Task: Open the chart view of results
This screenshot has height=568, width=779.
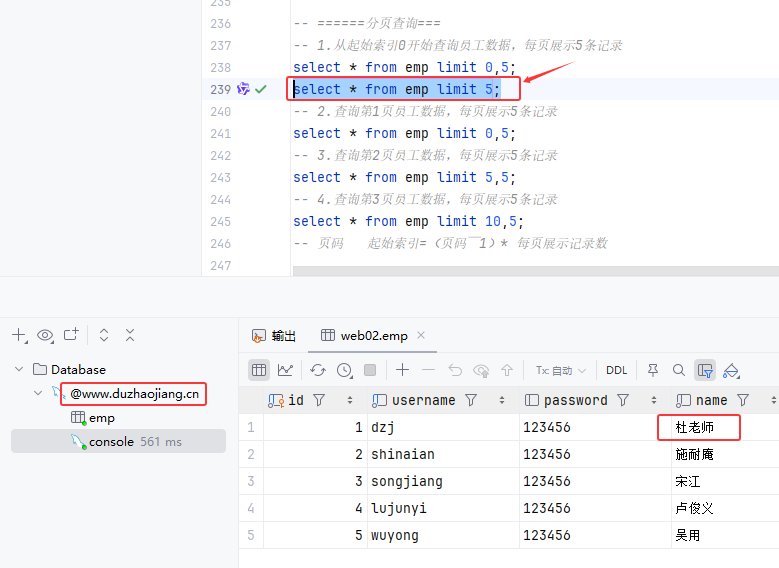Action: point(286,370)
